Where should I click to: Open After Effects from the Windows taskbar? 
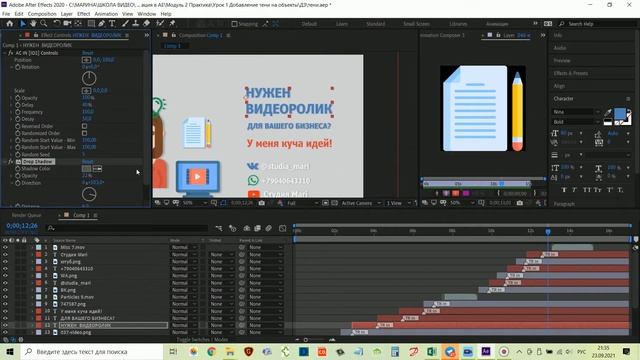[486, 351]
